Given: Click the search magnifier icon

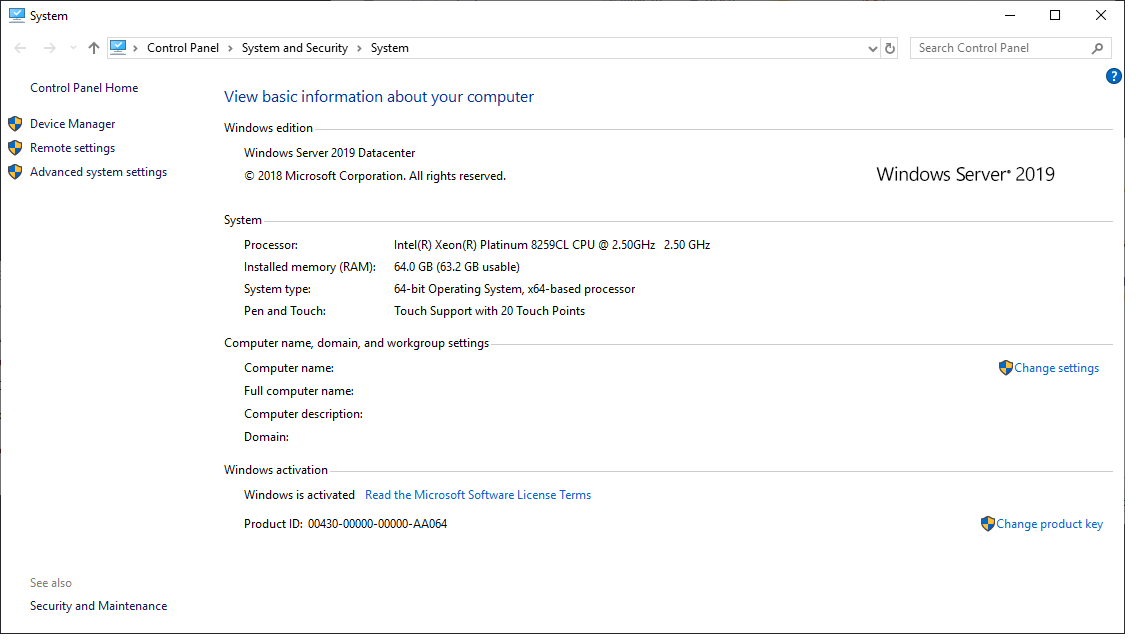Looking at the screenshot, I should coord(1097,48).
